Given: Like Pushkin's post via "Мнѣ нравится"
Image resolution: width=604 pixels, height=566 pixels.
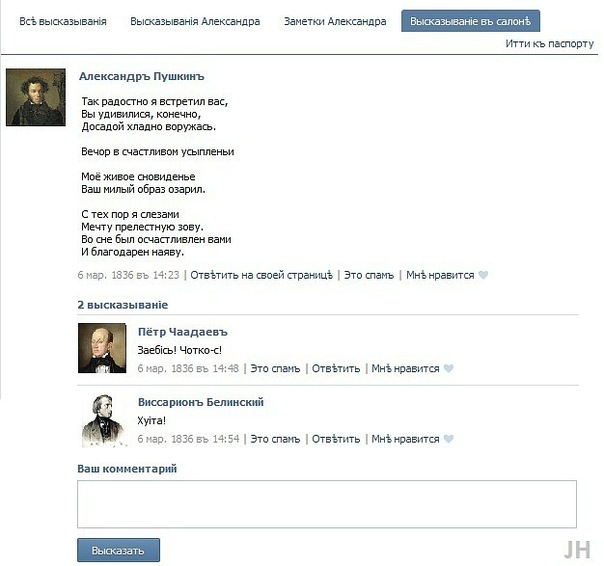Looking at the screenshot, I should point(440,275).
